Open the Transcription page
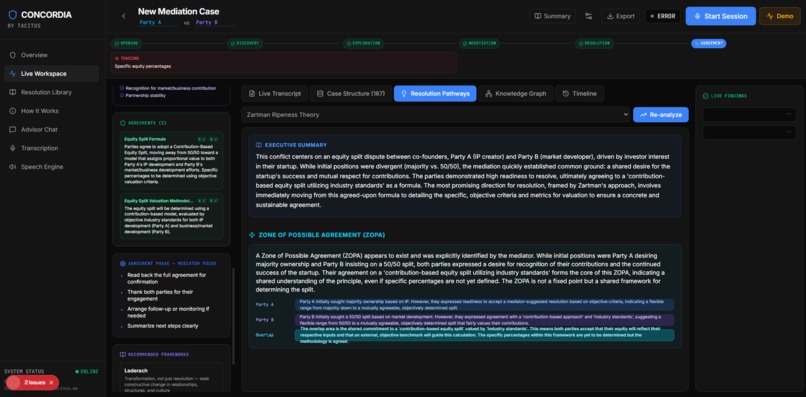Screen dimensions: 806x397 point(51,148)
